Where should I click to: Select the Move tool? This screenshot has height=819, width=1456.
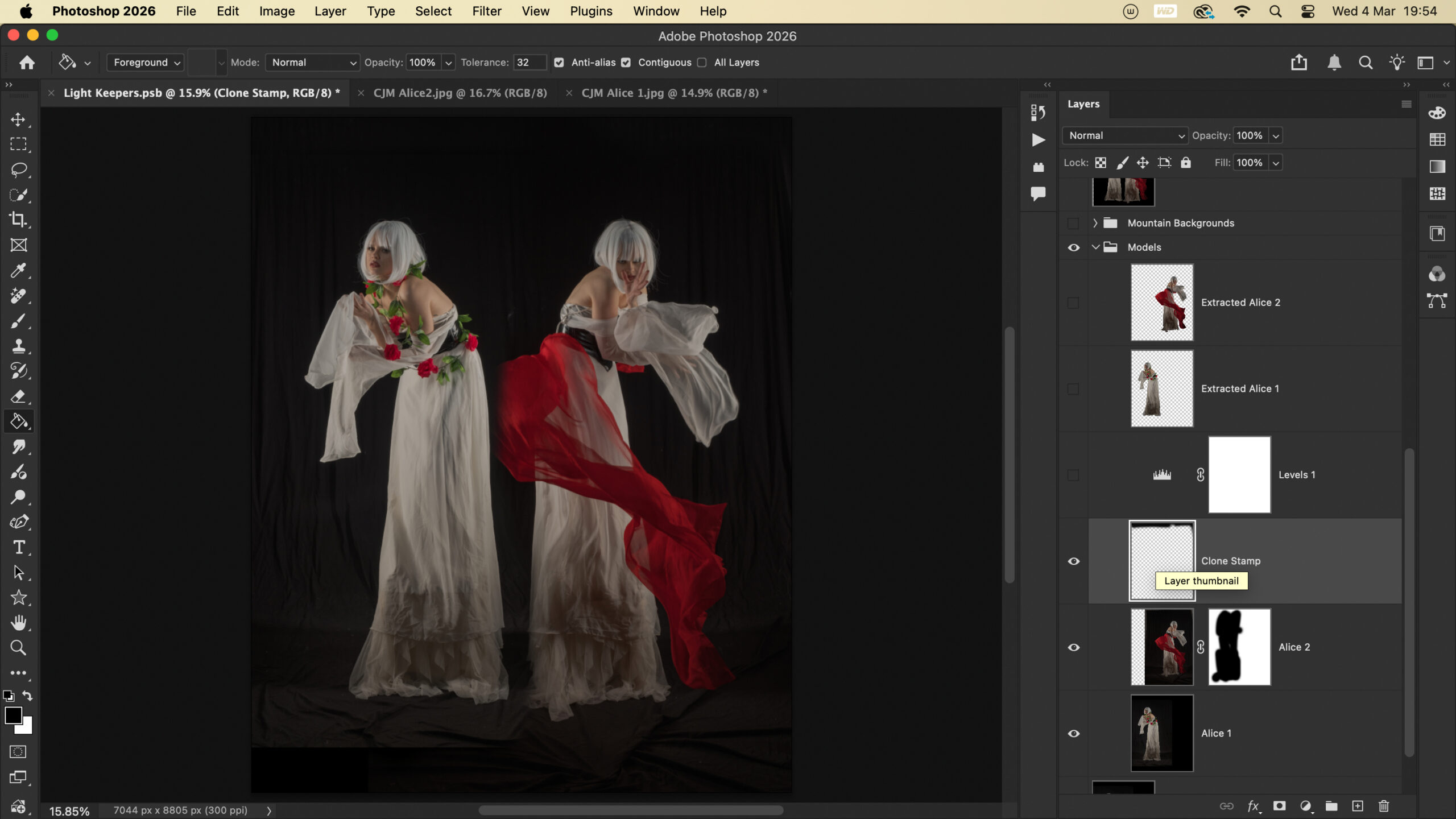(18, 119)
